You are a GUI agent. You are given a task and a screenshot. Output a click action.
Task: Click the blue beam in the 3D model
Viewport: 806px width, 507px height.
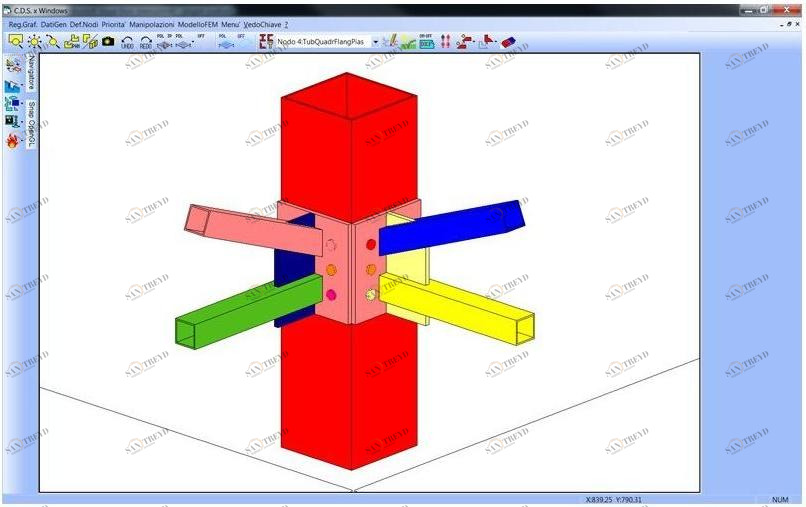450,227
